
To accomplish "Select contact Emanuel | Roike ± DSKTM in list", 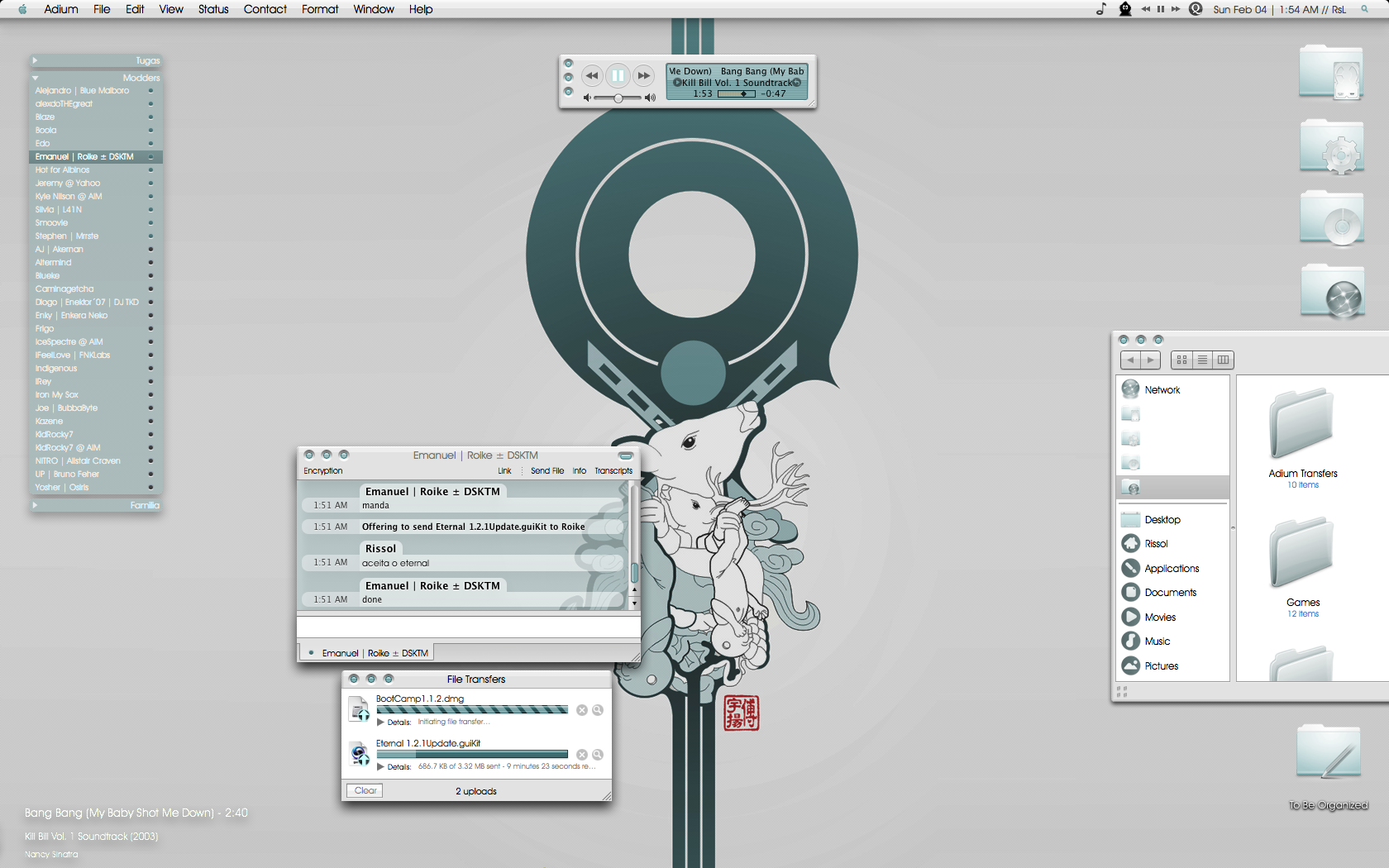I will pos(95,156).
